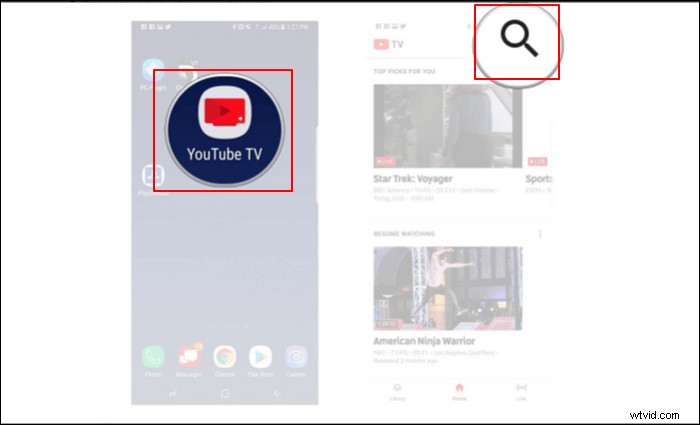Launch the Phone app in the dock
This screenshot has height=425, width=700.
153,357
